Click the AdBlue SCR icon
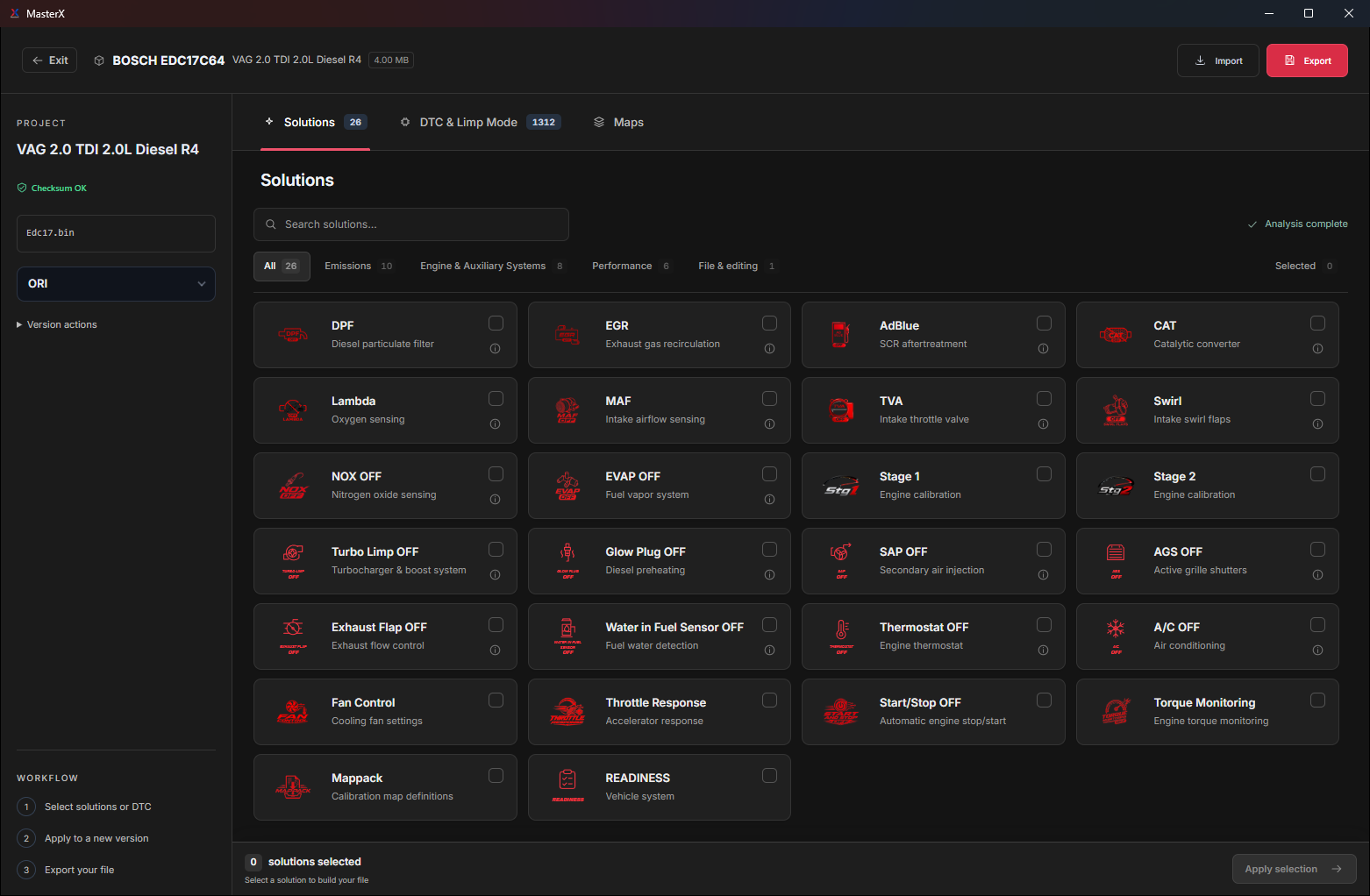The image size is (1370, 896). (x=841, y=335)
